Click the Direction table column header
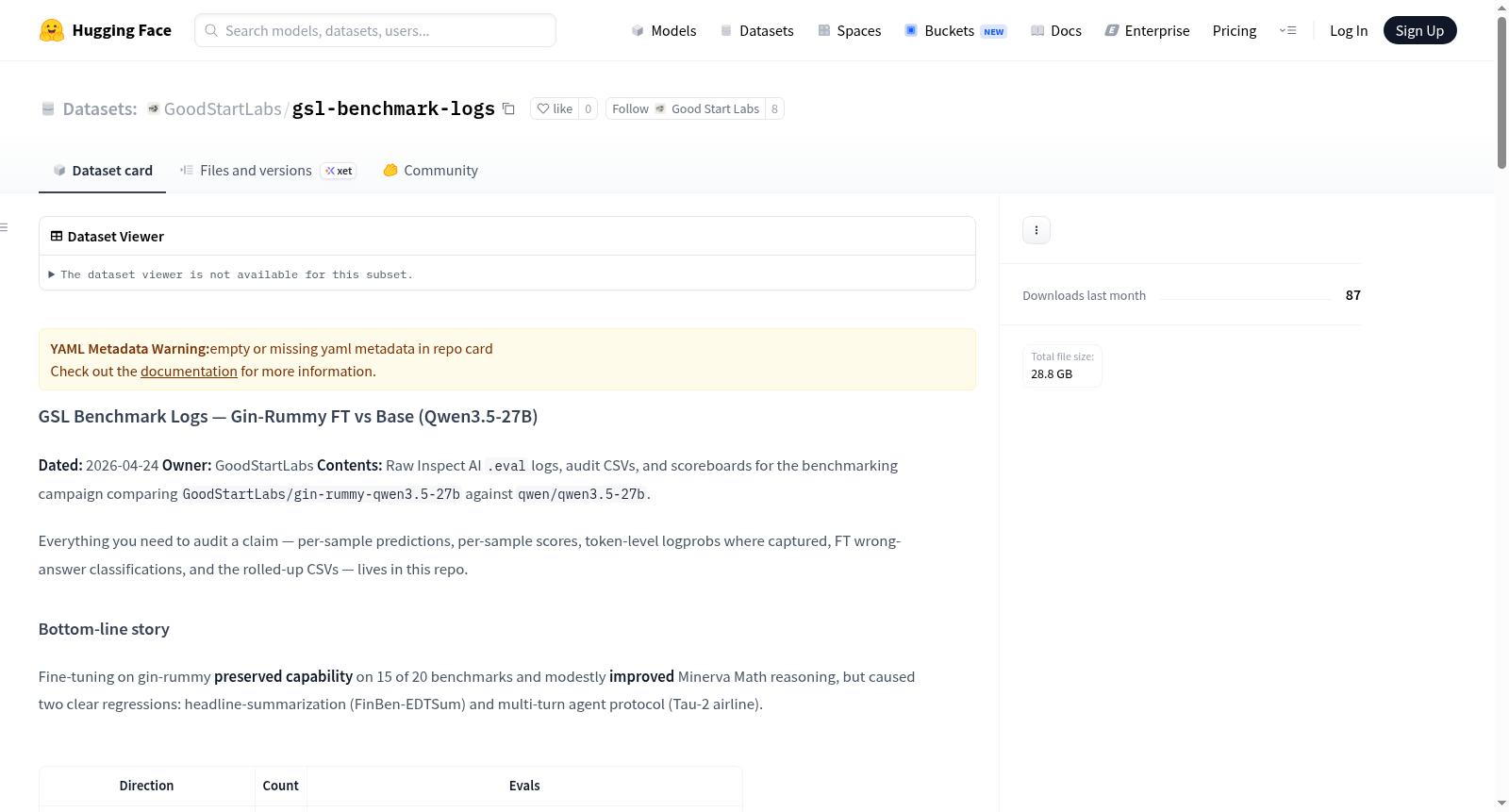This screenshot has height=812, width=1509. tap(146, 786)
